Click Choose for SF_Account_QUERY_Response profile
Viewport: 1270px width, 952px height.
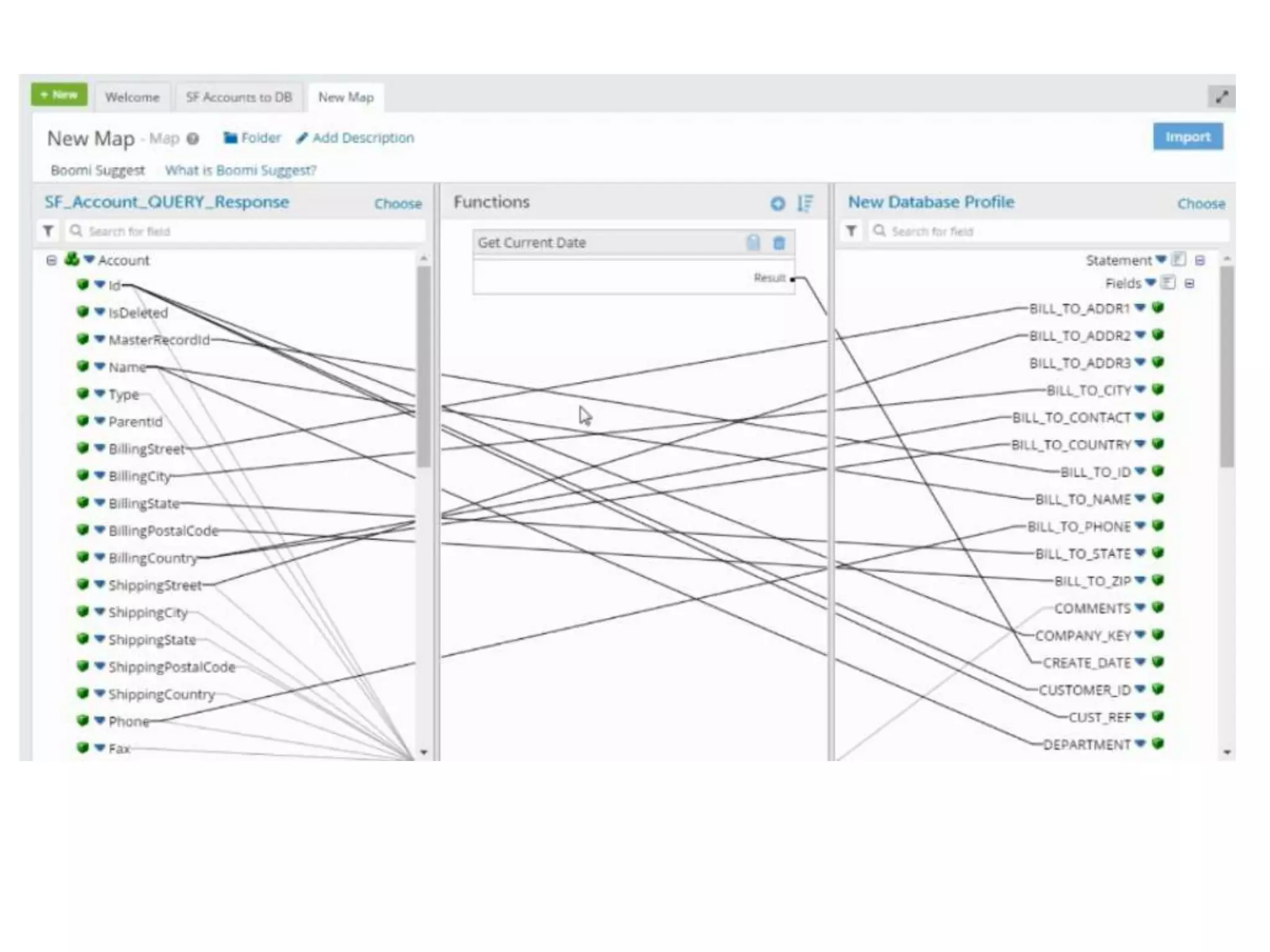click(397, 203)
